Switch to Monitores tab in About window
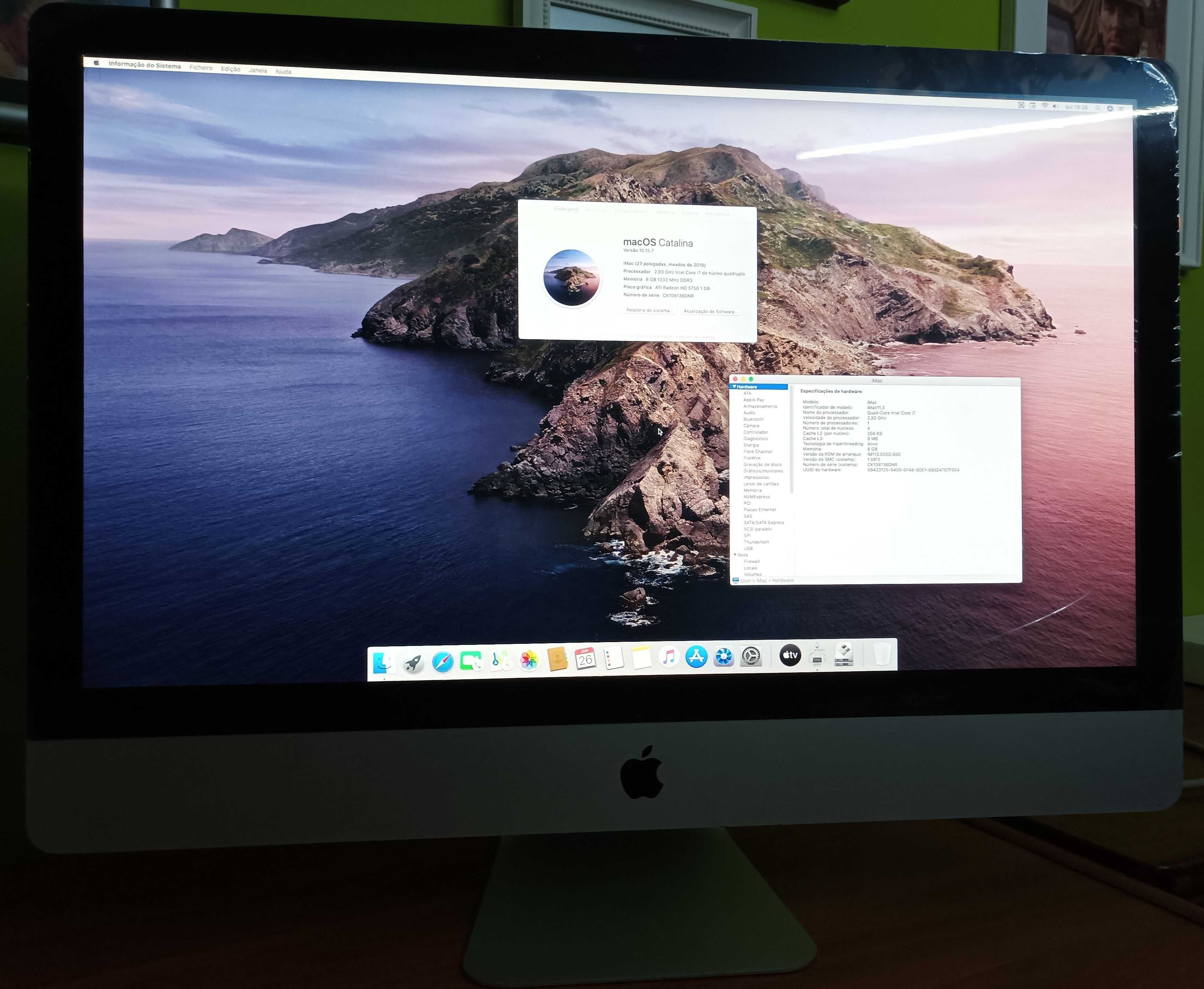The width and height of the screenshot is (1204, 989). (x=596, y=210)
